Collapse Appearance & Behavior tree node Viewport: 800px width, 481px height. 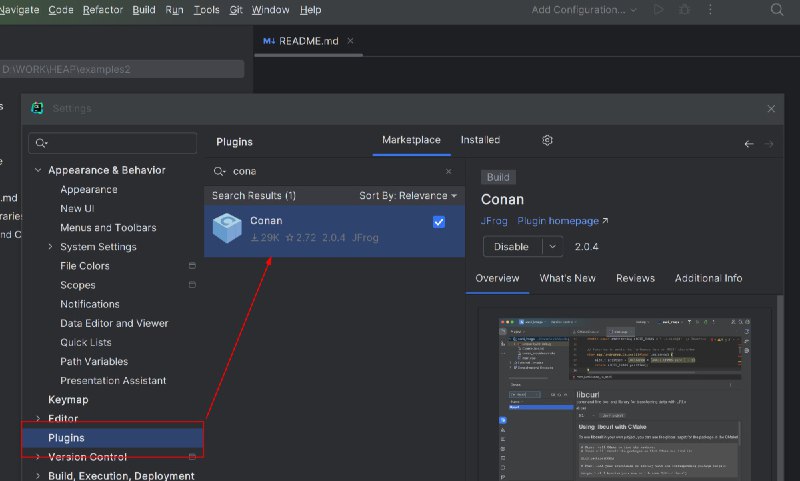click(38, 170)
